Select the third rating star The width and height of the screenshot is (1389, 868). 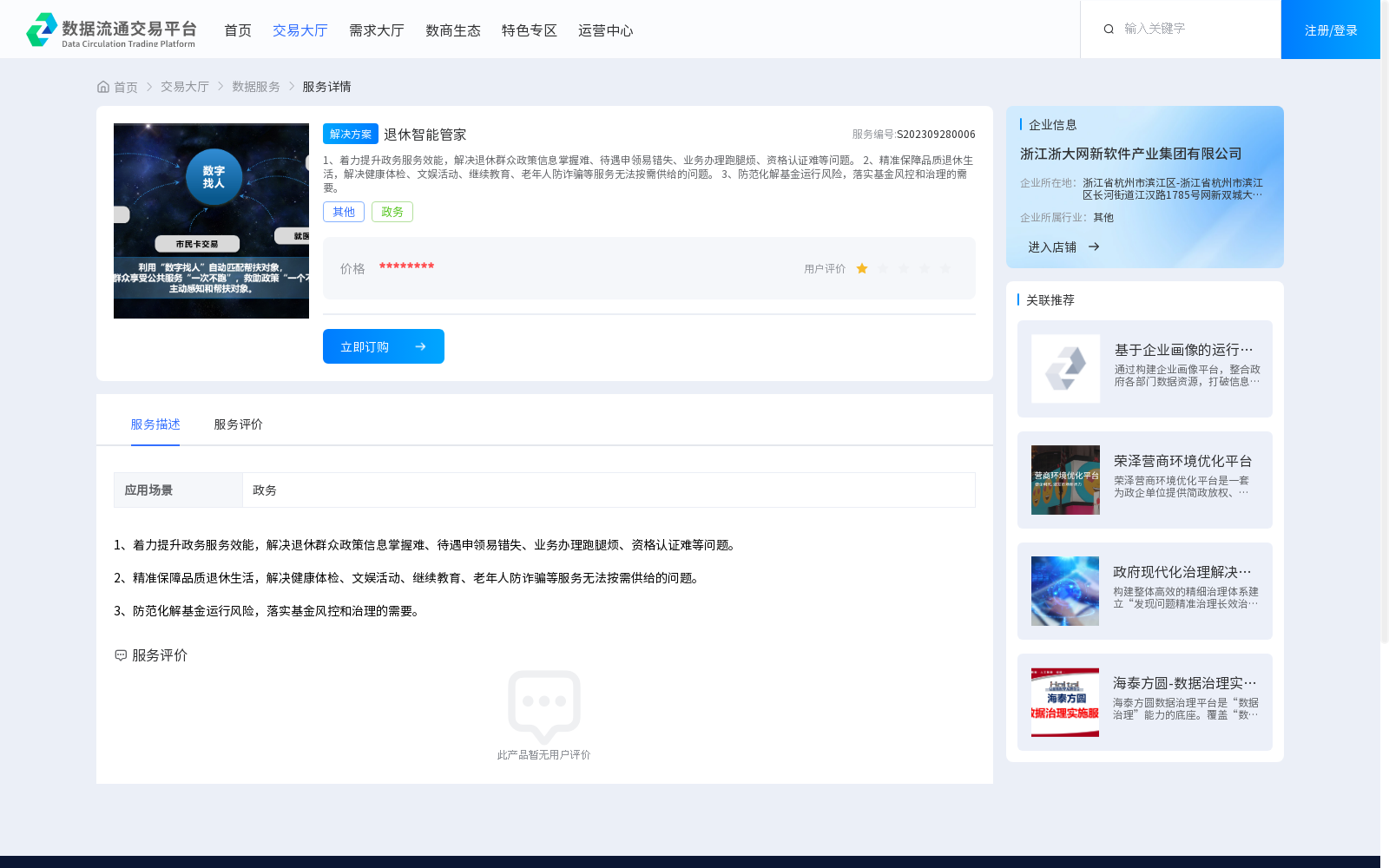pyautogui.click(x=904, y=269)
